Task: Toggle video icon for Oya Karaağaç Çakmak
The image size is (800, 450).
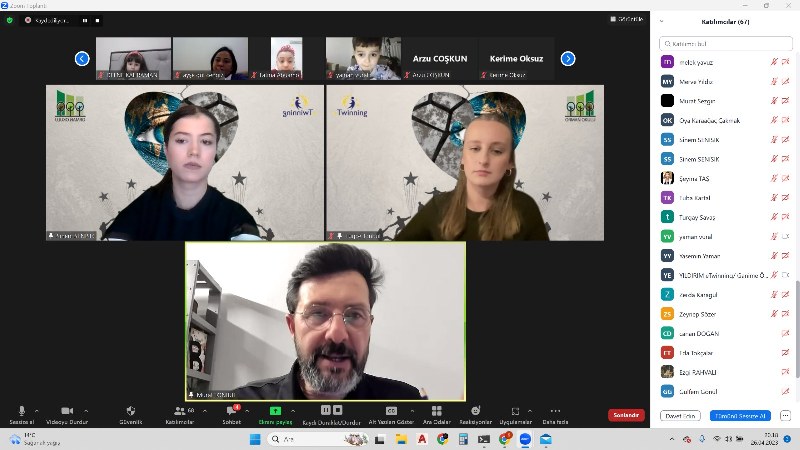Action: (x=785, y=120)
